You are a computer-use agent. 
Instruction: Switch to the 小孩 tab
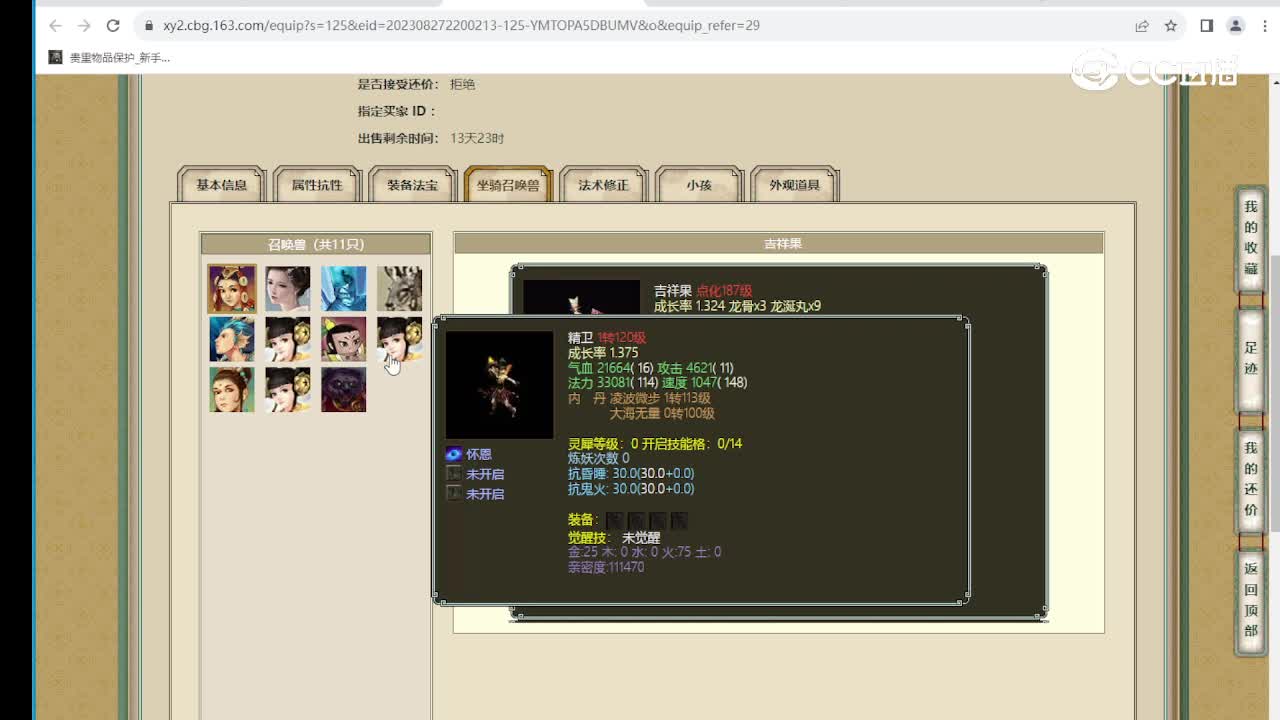pos(699,185)
